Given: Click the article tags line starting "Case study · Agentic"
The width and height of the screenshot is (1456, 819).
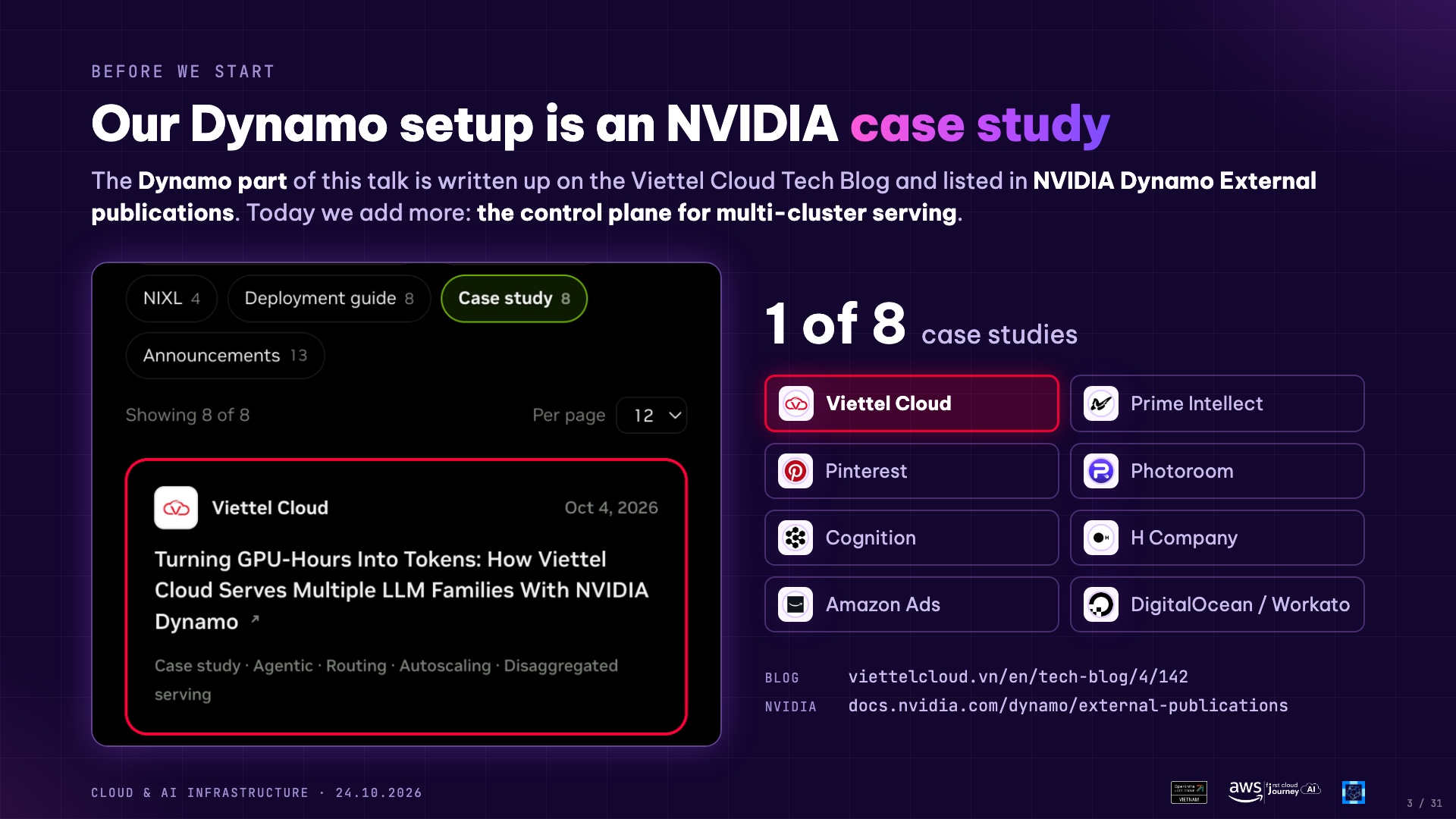Looking at the screenshot, I should 386,679.
